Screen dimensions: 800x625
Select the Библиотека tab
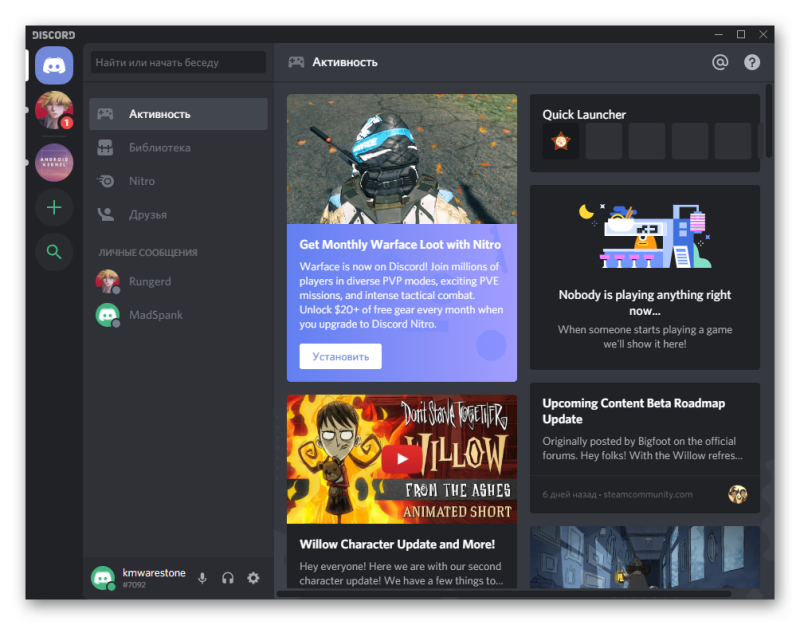click(179, 147)
